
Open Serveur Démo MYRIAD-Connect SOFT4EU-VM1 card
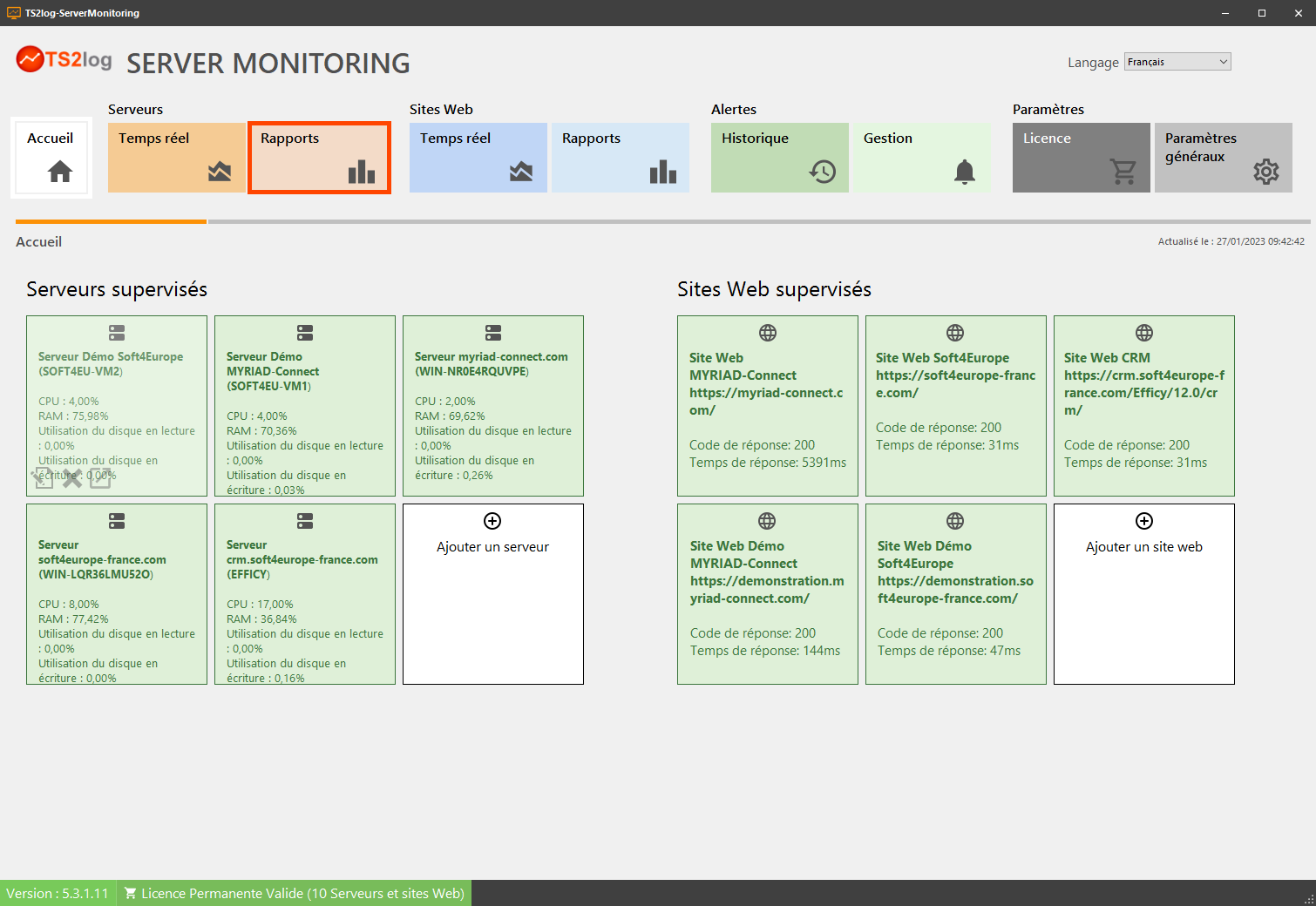point(305,406)
